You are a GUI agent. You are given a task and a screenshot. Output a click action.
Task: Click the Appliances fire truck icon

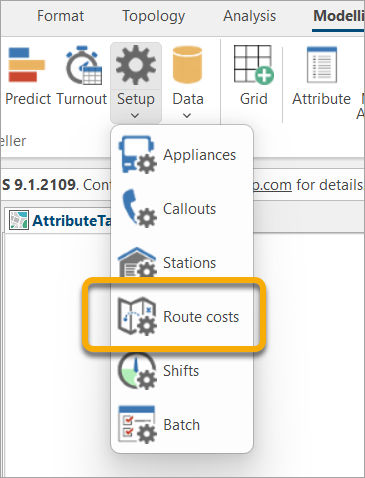(x=137, y=154)
